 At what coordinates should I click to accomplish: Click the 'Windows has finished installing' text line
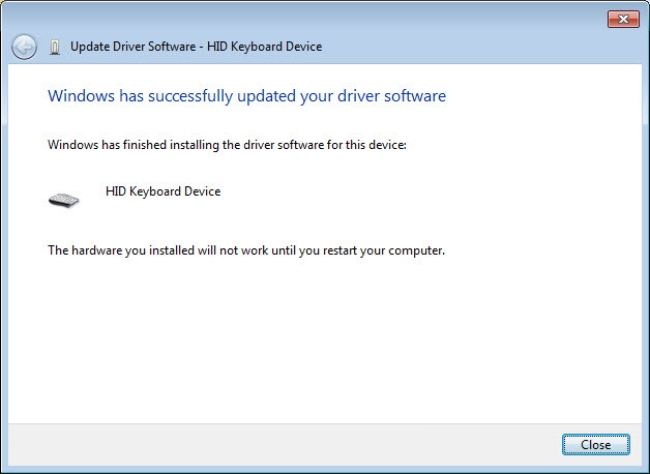coord(227,145)
